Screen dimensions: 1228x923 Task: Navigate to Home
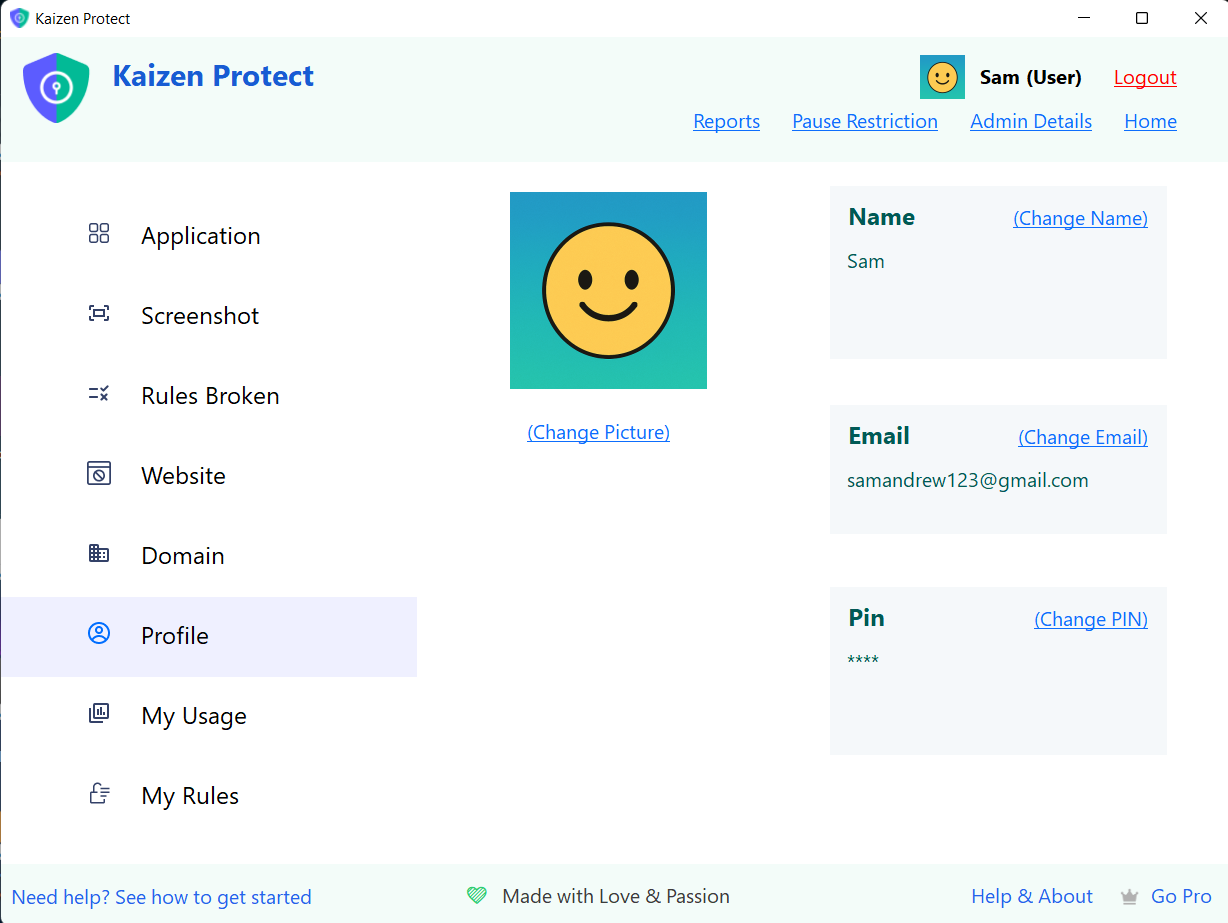click(1150, 122)
